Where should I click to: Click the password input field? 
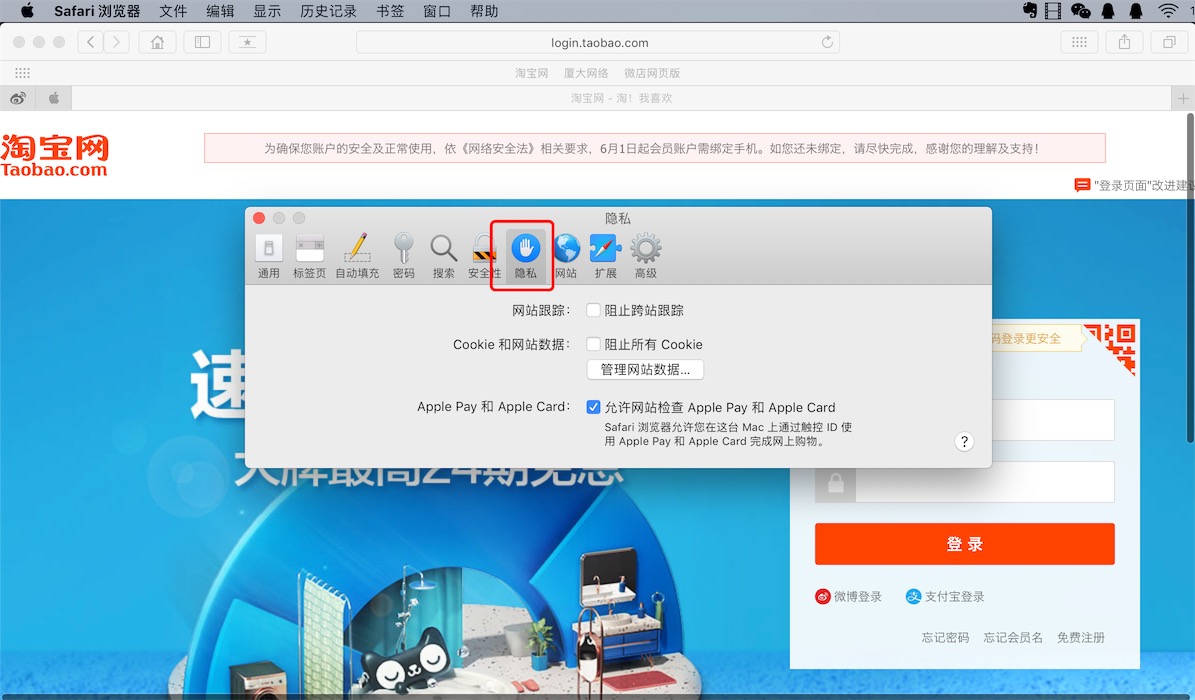pos(985,482)
